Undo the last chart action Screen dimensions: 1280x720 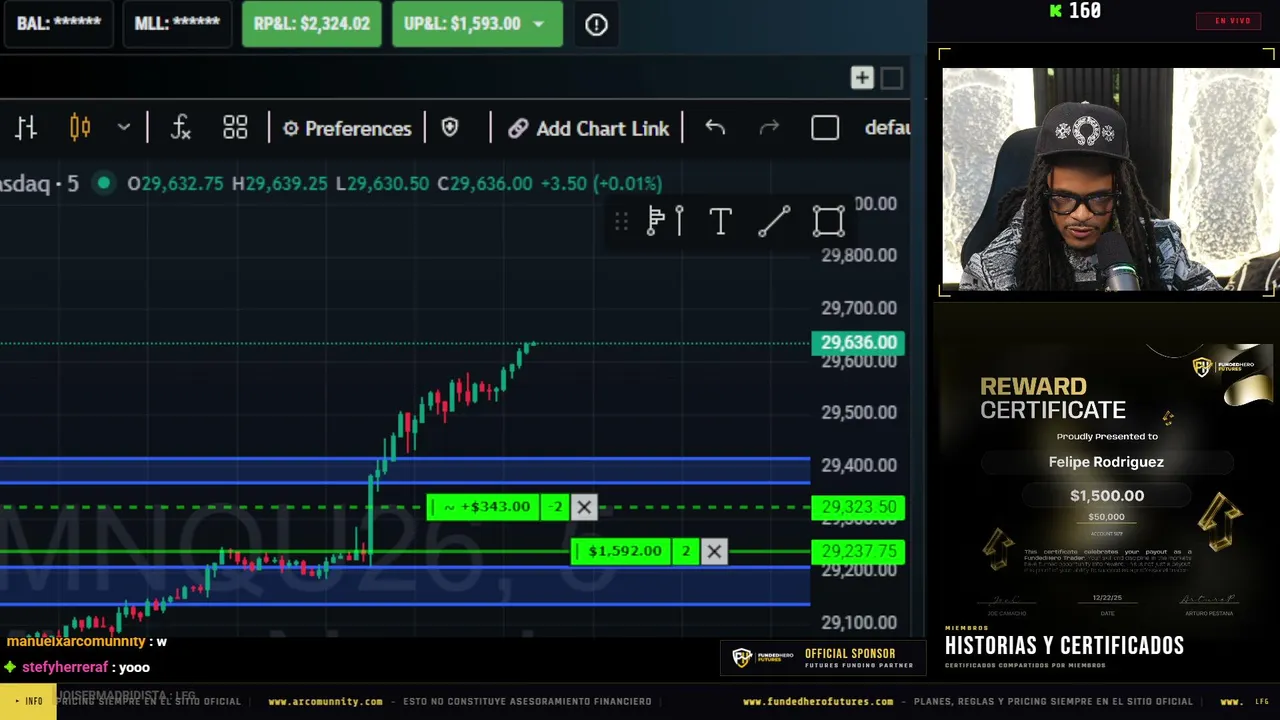(x=715, y=128)
